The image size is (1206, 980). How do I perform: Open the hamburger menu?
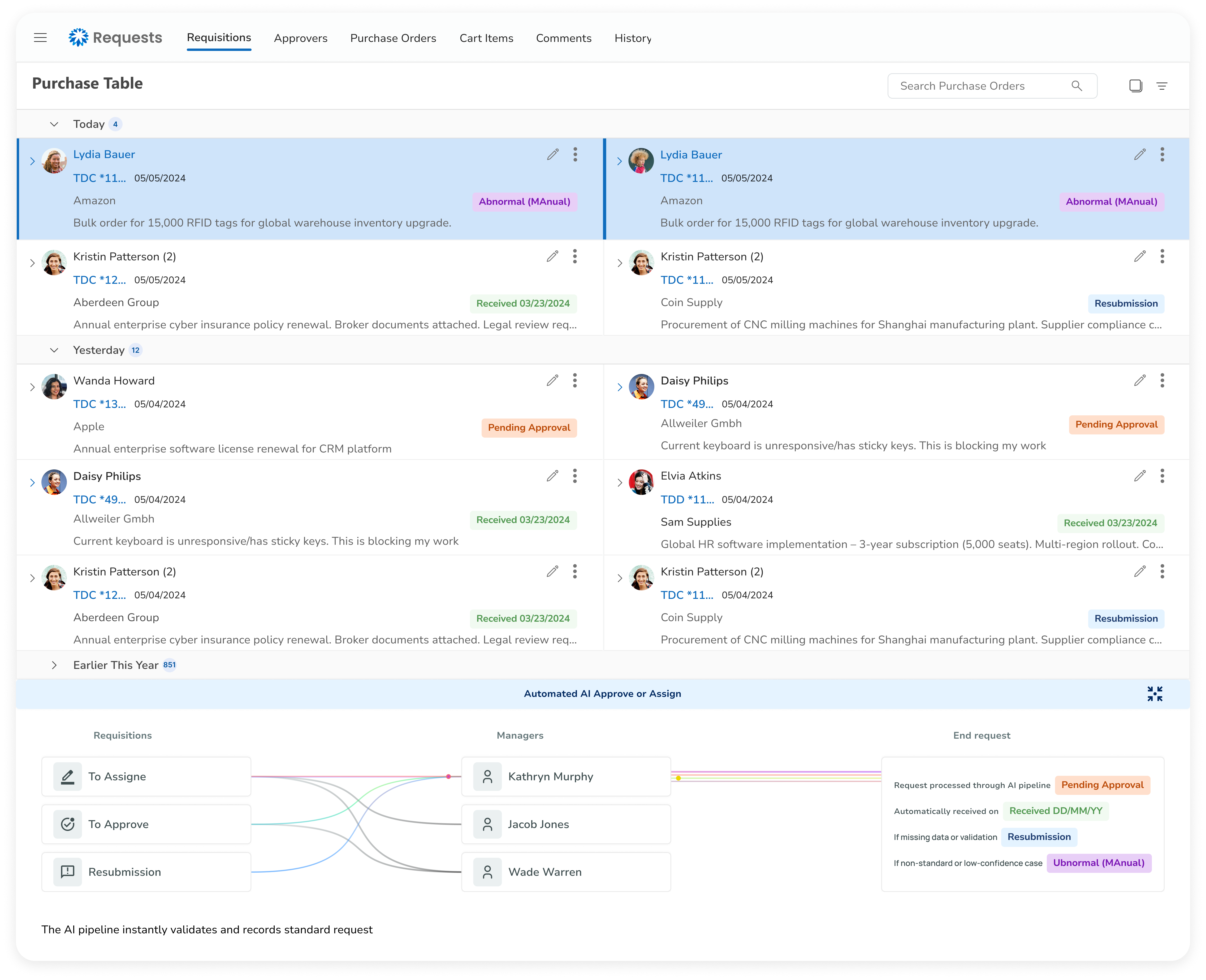point(40,38)
